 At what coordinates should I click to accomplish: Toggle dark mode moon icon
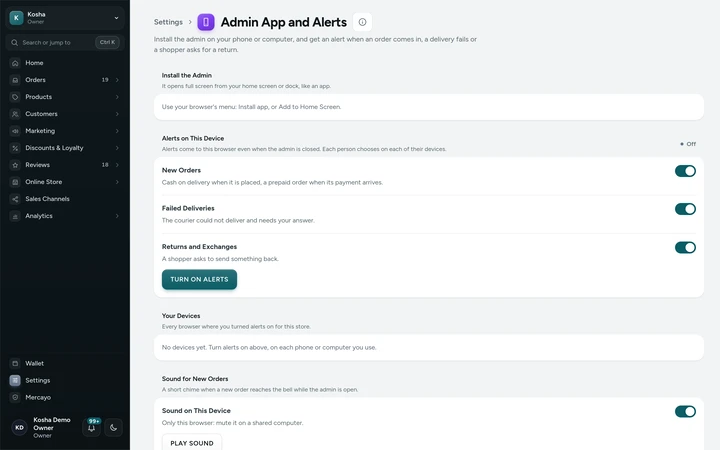(113, 428)
